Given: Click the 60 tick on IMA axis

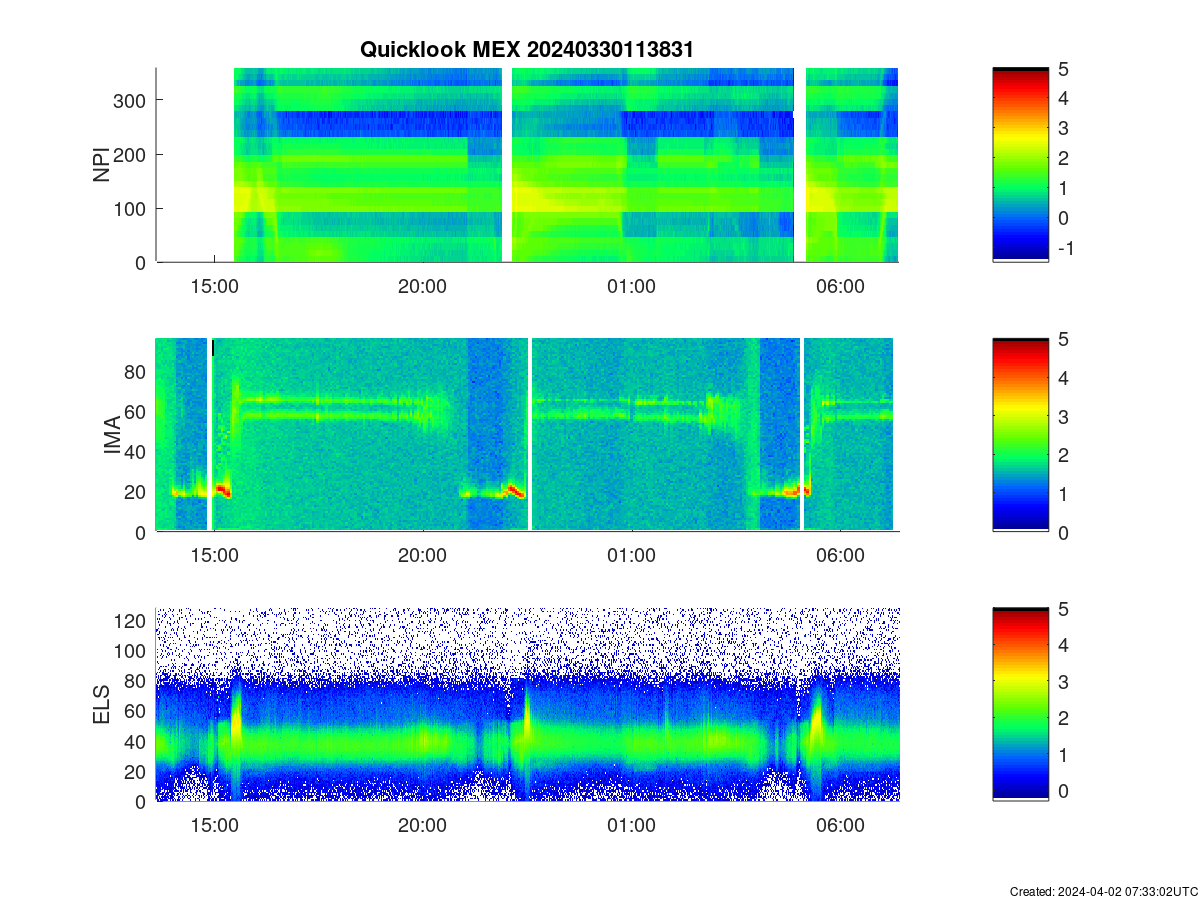Looking at the screenshot, I should [136, 411].
